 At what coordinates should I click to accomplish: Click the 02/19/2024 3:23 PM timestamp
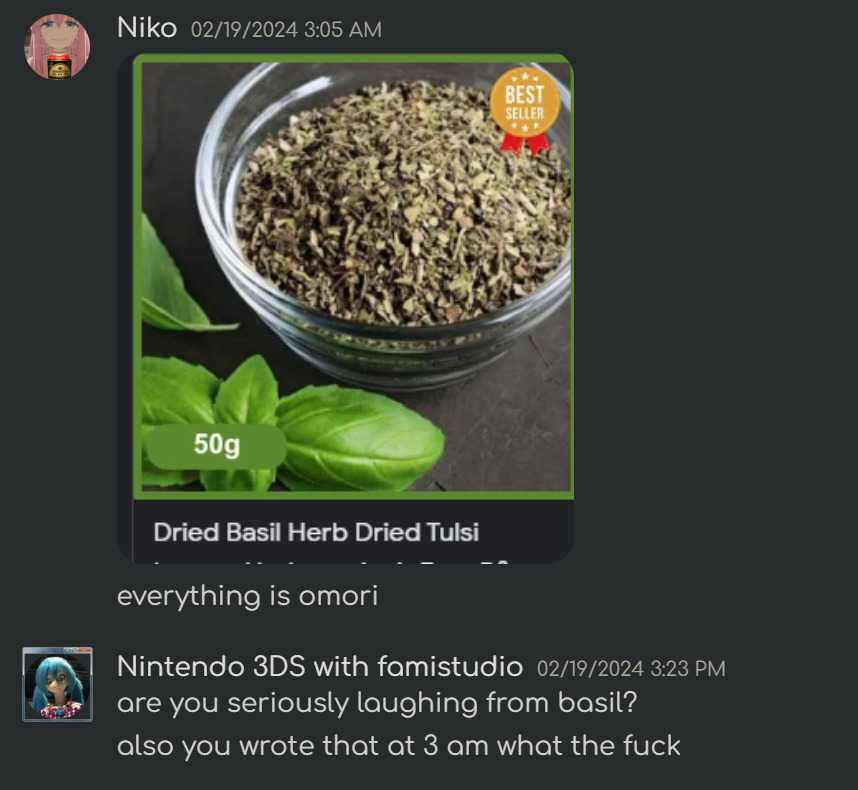(631, 669)
